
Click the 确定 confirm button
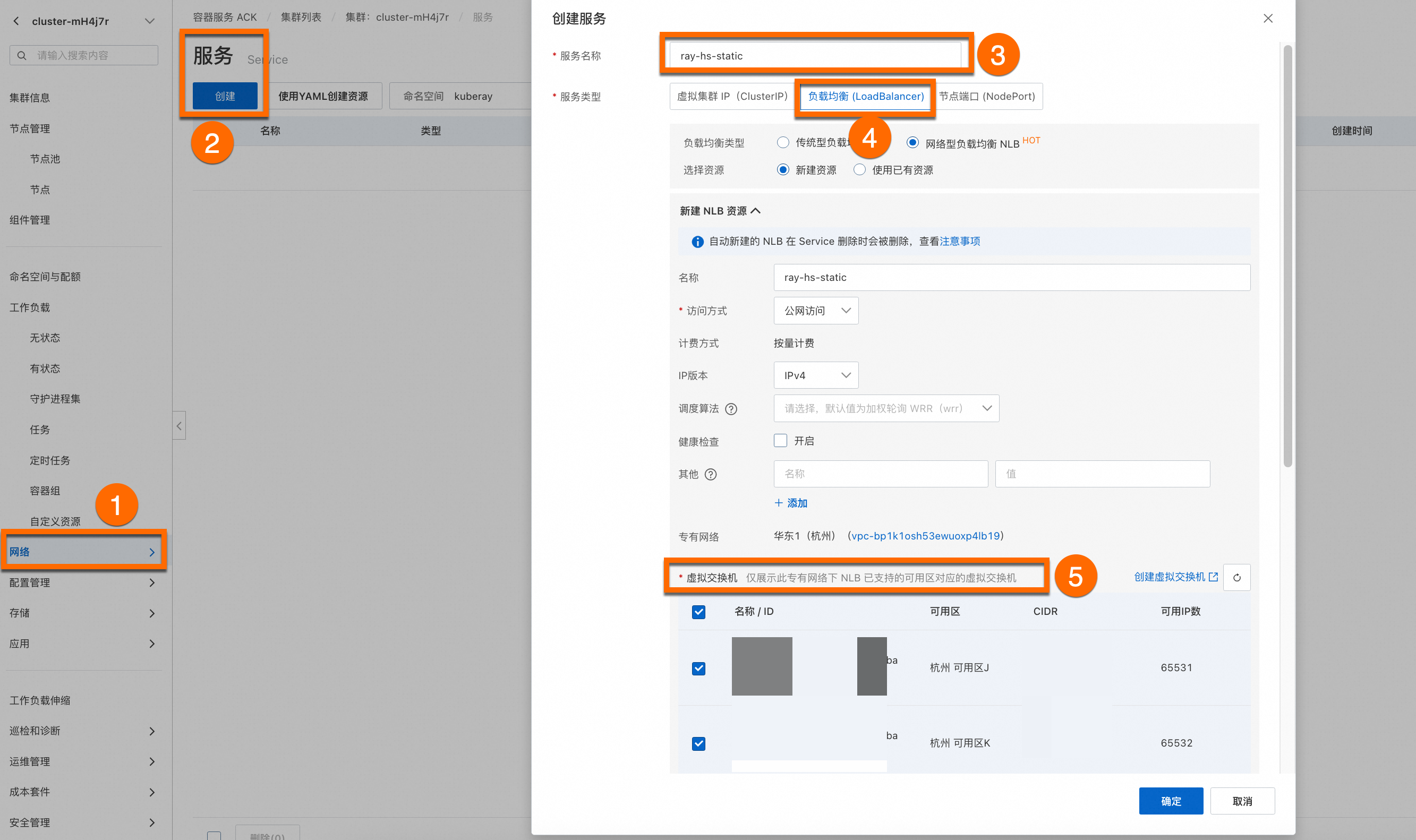(1170, 800)
